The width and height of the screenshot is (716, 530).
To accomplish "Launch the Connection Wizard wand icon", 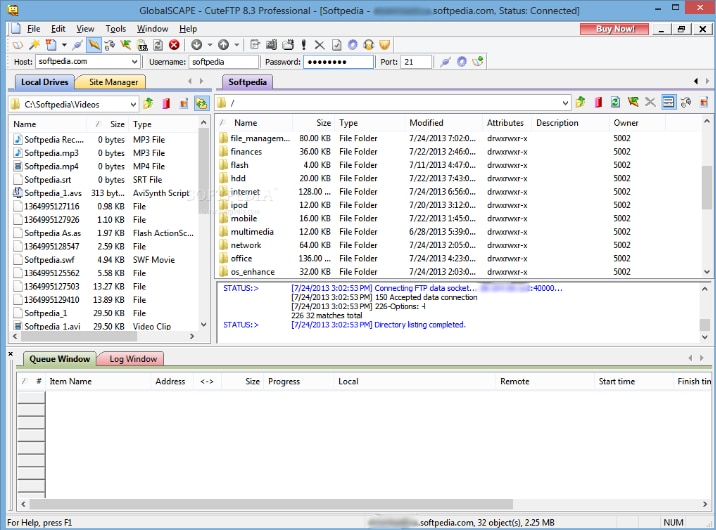I will pos(34,45).
